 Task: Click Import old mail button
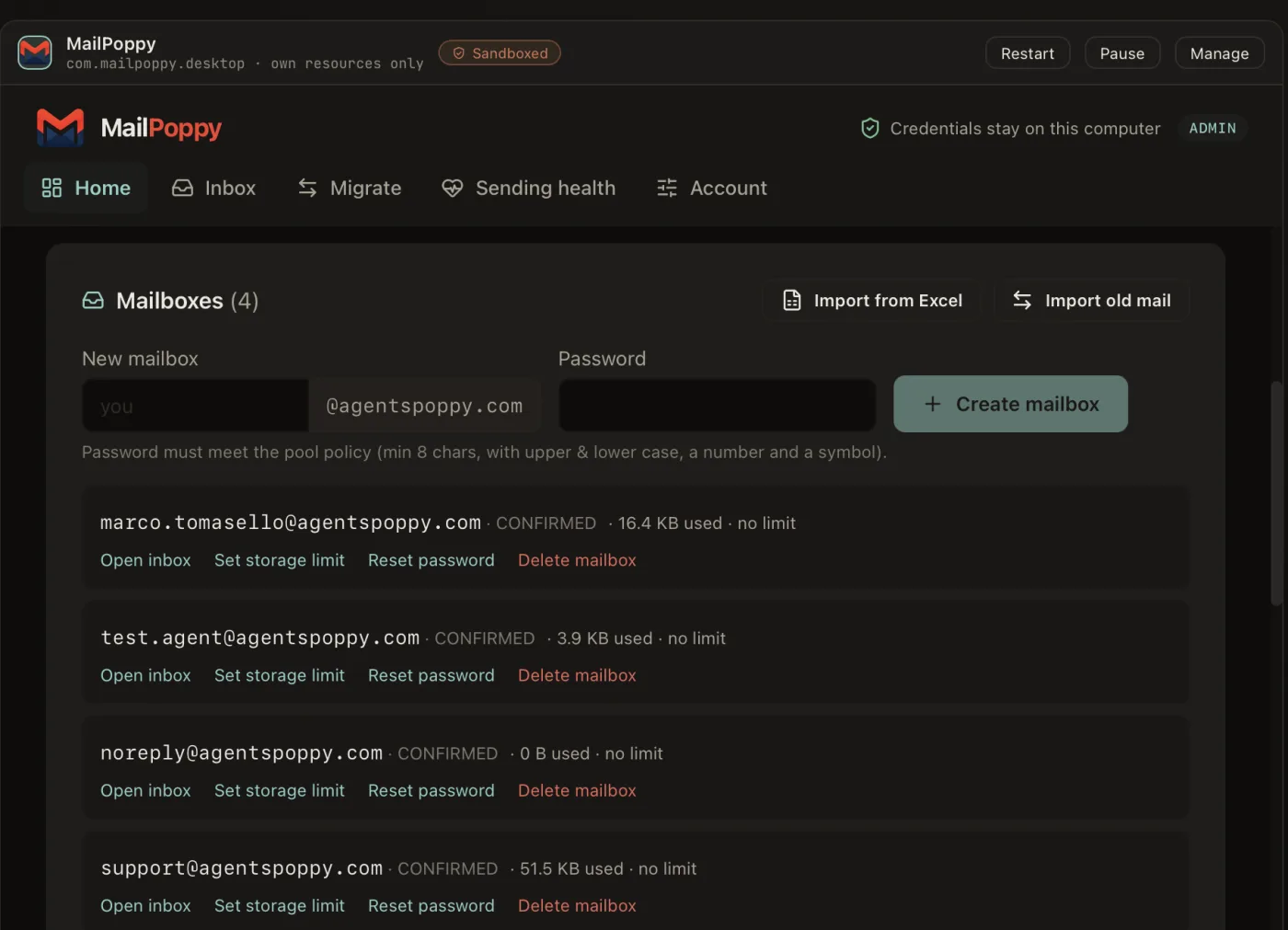point(1092,301)
